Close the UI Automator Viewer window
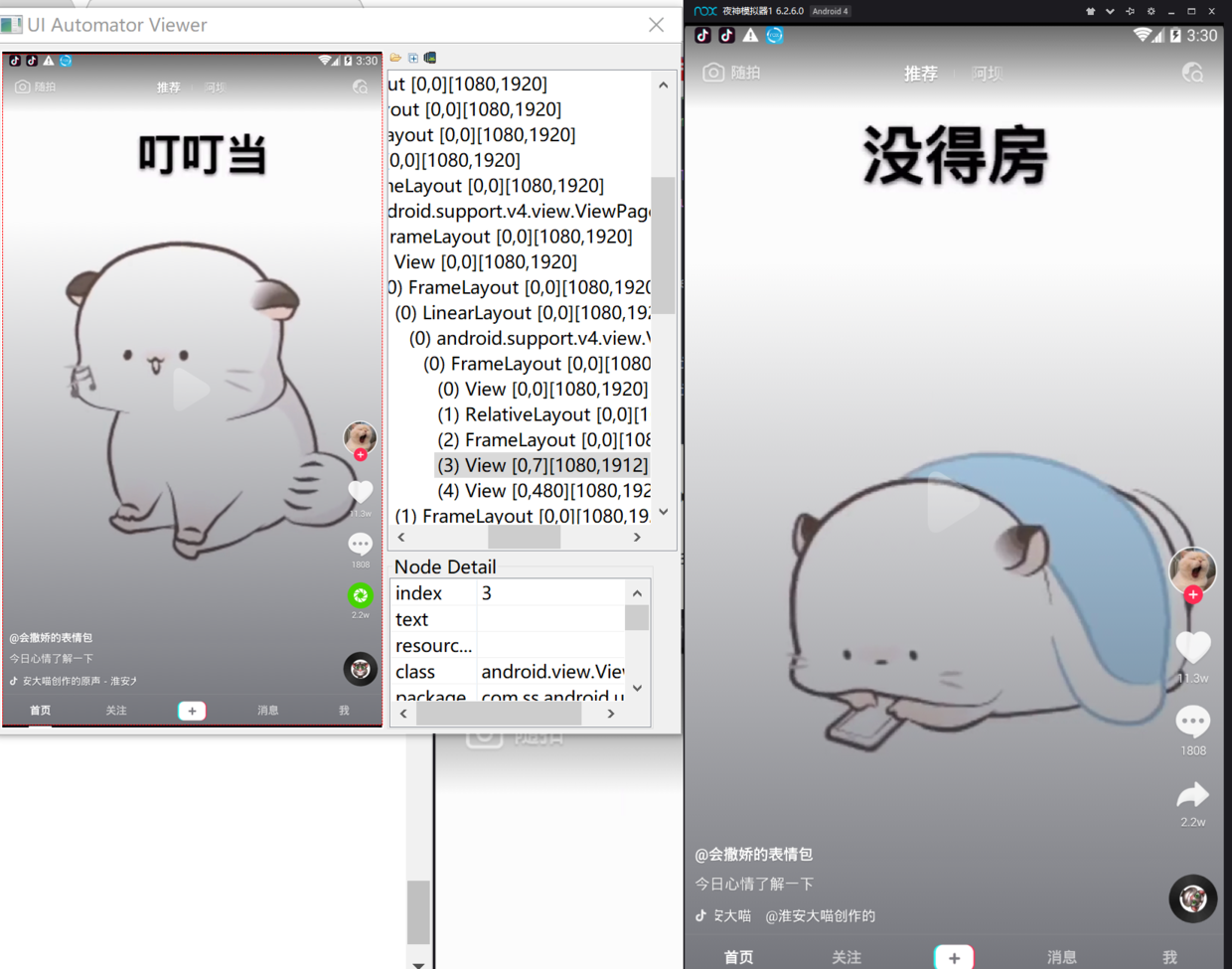Image resolution: width=1232 pixels, height=969 pixels. (x=656, y=25)
